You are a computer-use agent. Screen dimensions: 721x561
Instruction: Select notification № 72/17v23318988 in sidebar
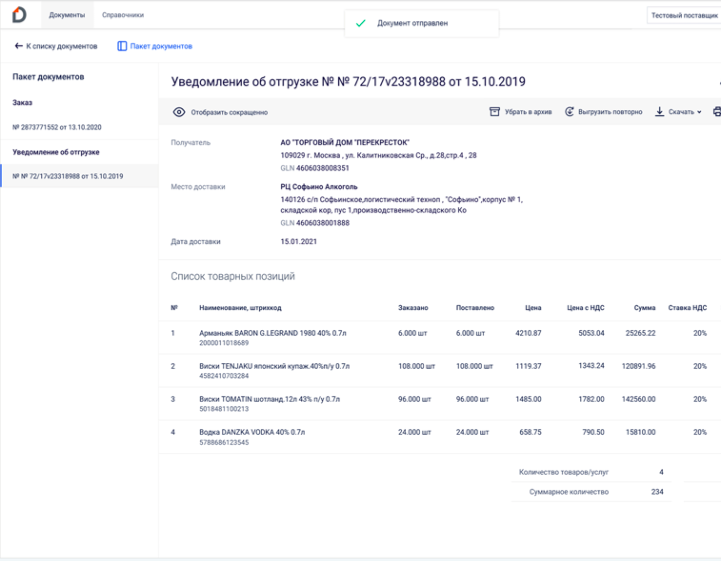68,176
